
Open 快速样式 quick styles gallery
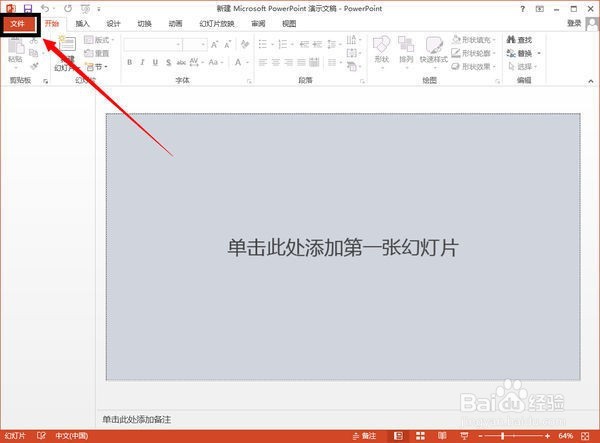pos(434,52)
